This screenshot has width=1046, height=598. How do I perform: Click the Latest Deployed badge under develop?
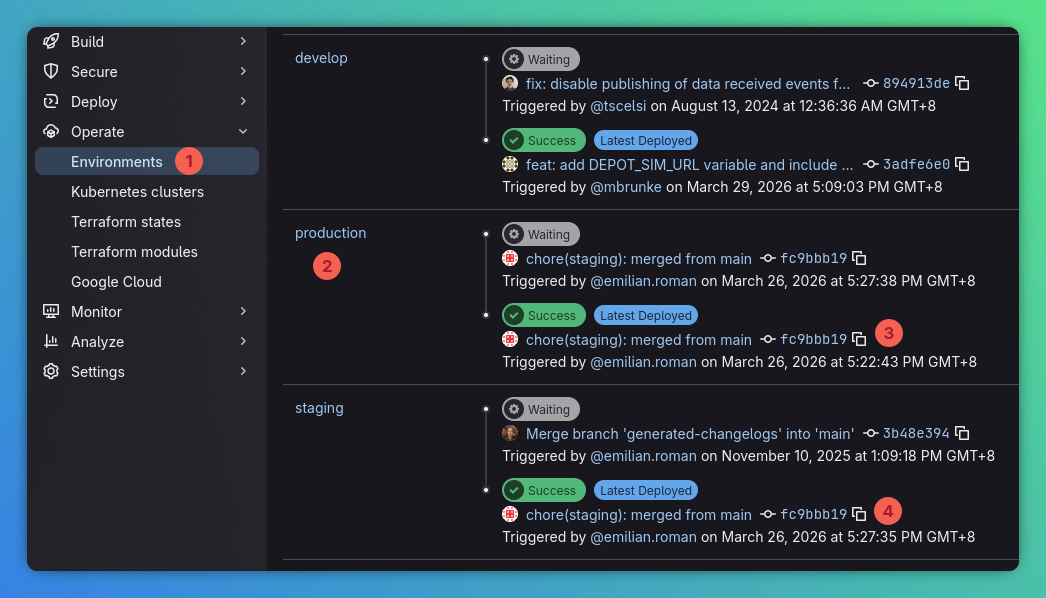[645, 140]
